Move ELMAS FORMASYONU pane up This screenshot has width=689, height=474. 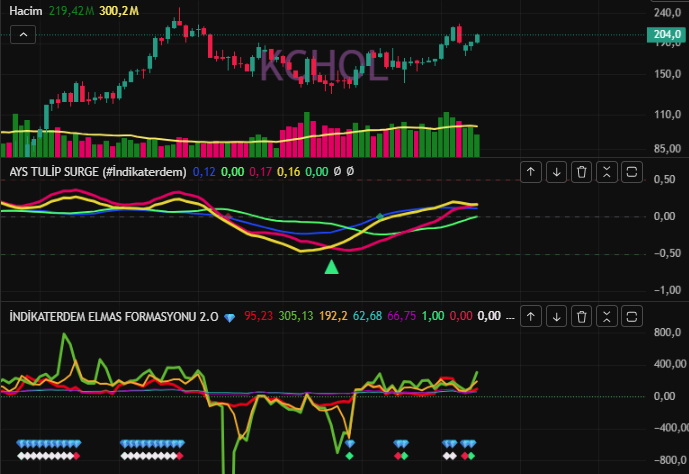(x=531, y=316)
